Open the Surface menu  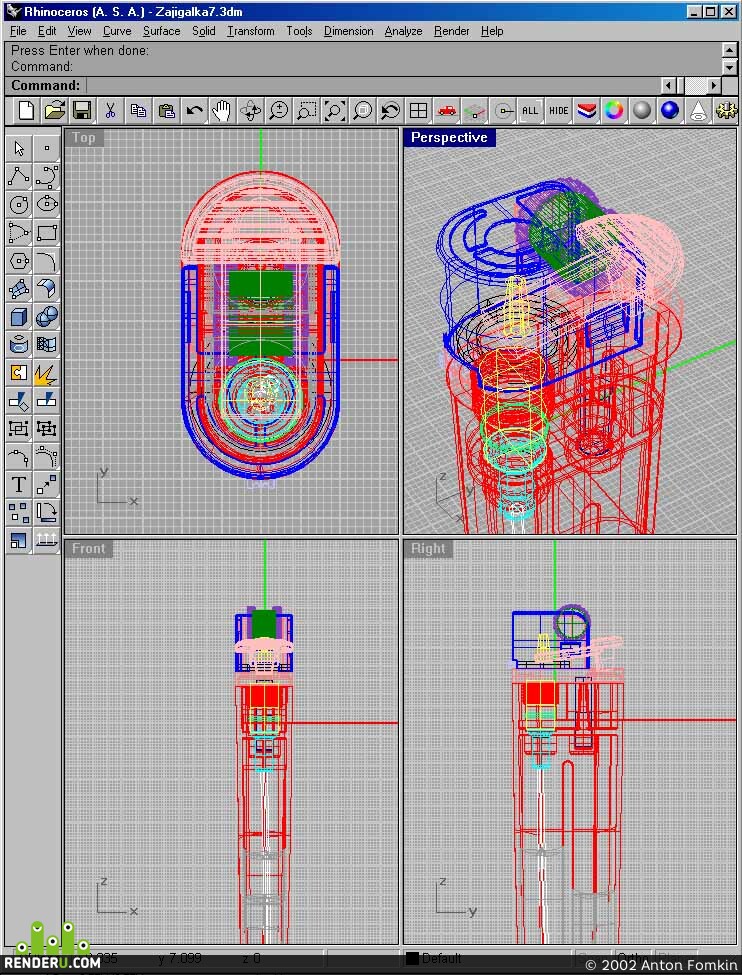(161, 30)
